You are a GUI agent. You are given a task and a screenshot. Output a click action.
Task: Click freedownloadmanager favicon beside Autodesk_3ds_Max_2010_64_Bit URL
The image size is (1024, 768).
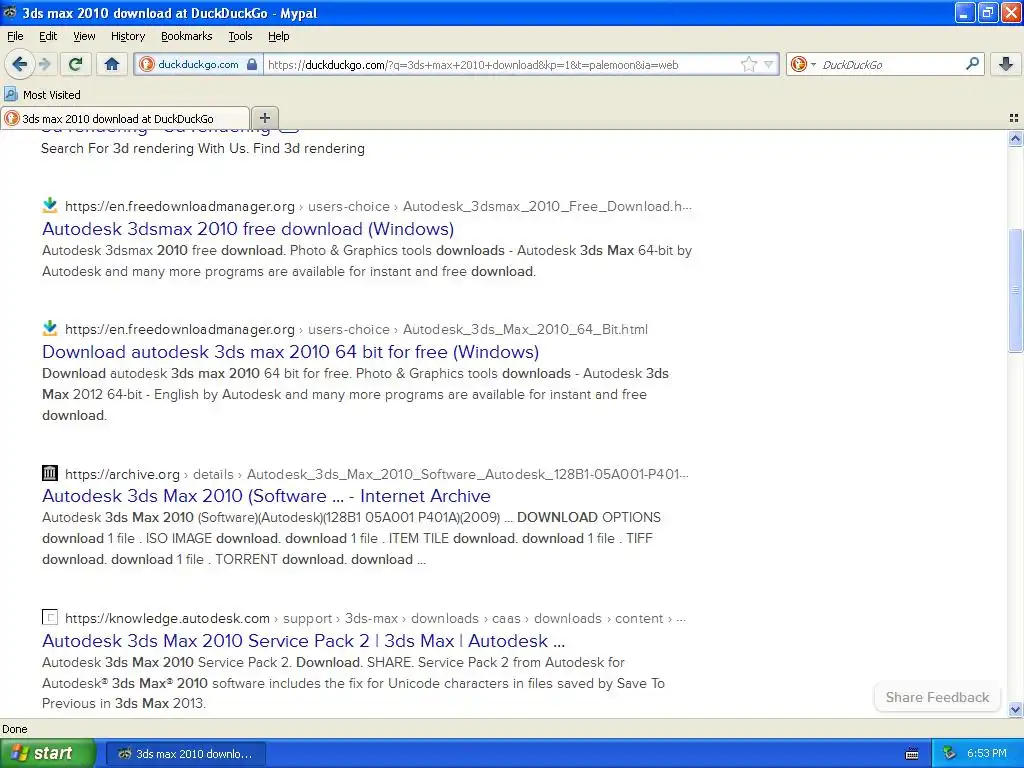click(50, 328)
